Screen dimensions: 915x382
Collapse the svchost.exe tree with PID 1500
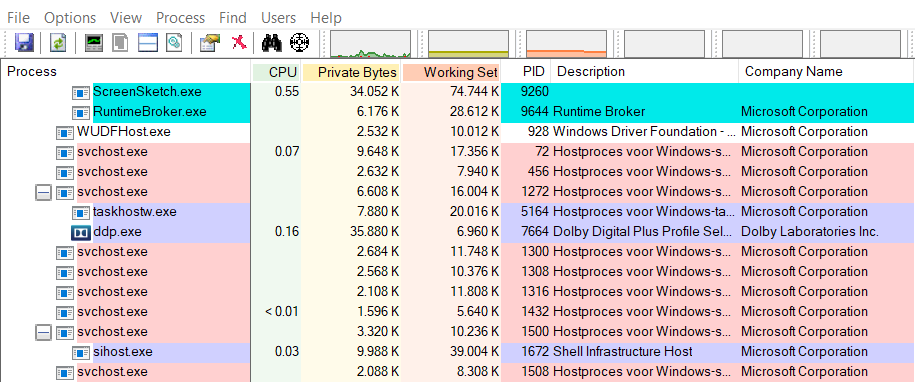(x=43, y=332)
